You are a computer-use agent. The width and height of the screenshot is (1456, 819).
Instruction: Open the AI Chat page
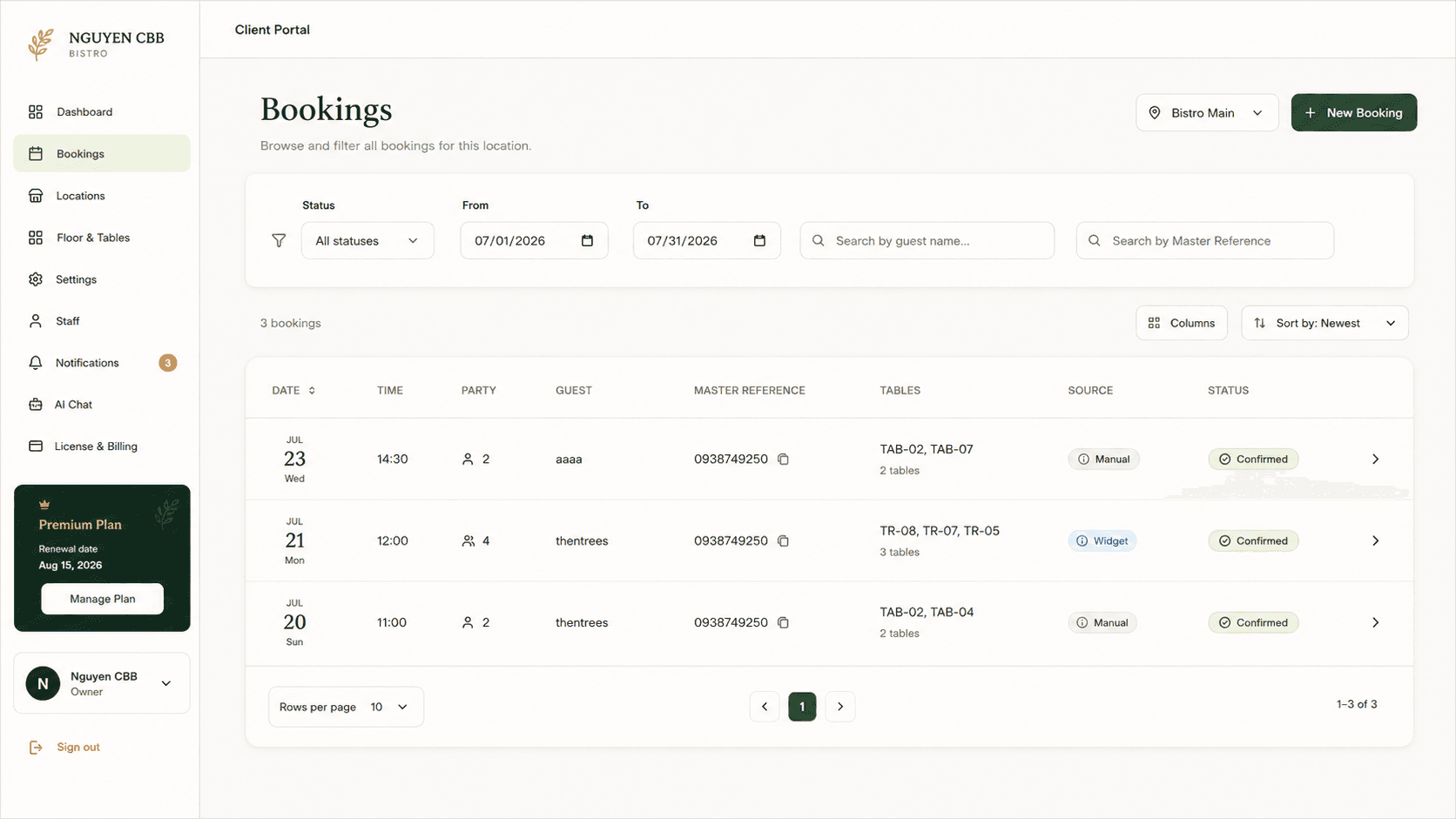pyautogui.click(x=102, y=405)
